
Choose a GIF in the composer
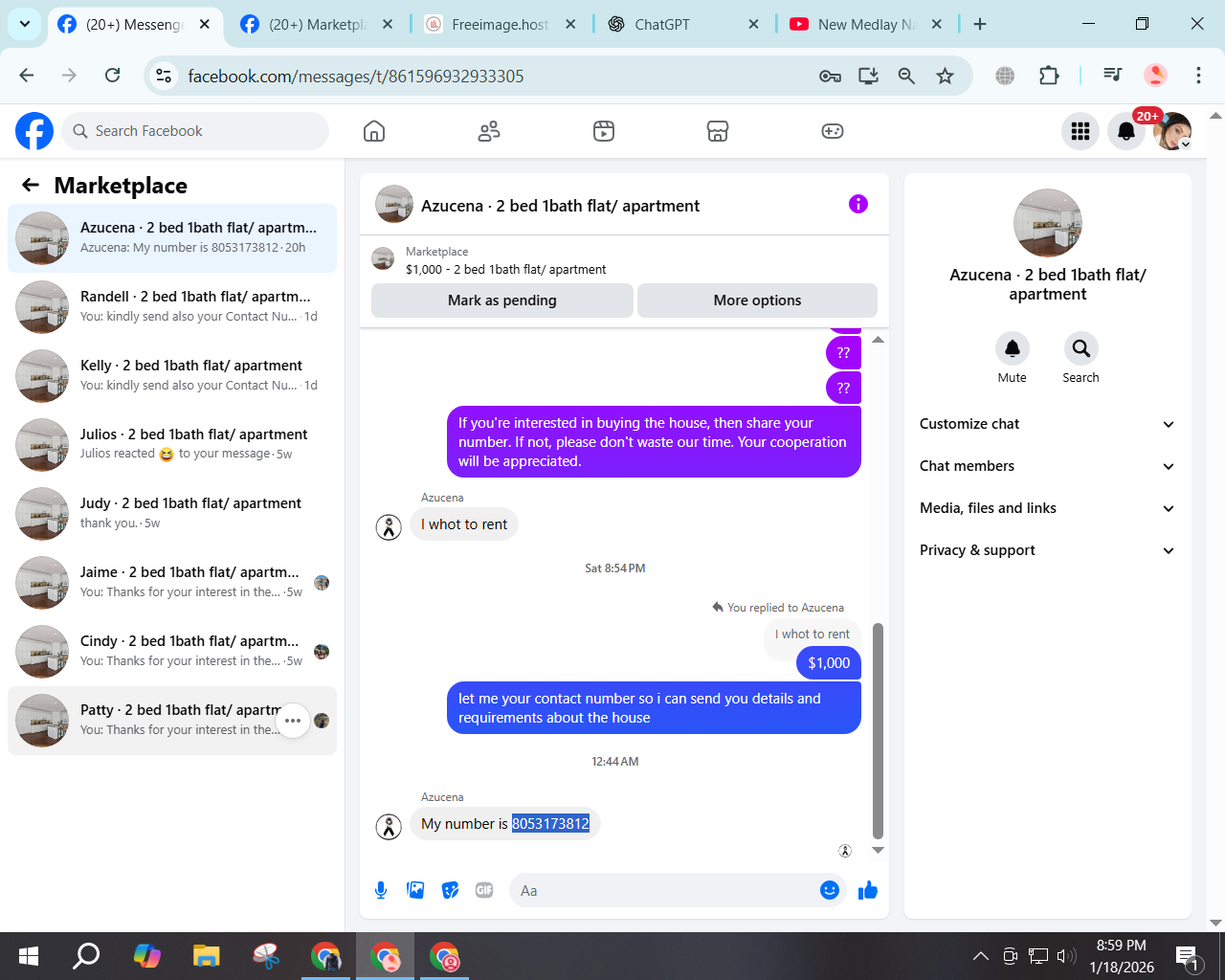(x=484, y=890)
